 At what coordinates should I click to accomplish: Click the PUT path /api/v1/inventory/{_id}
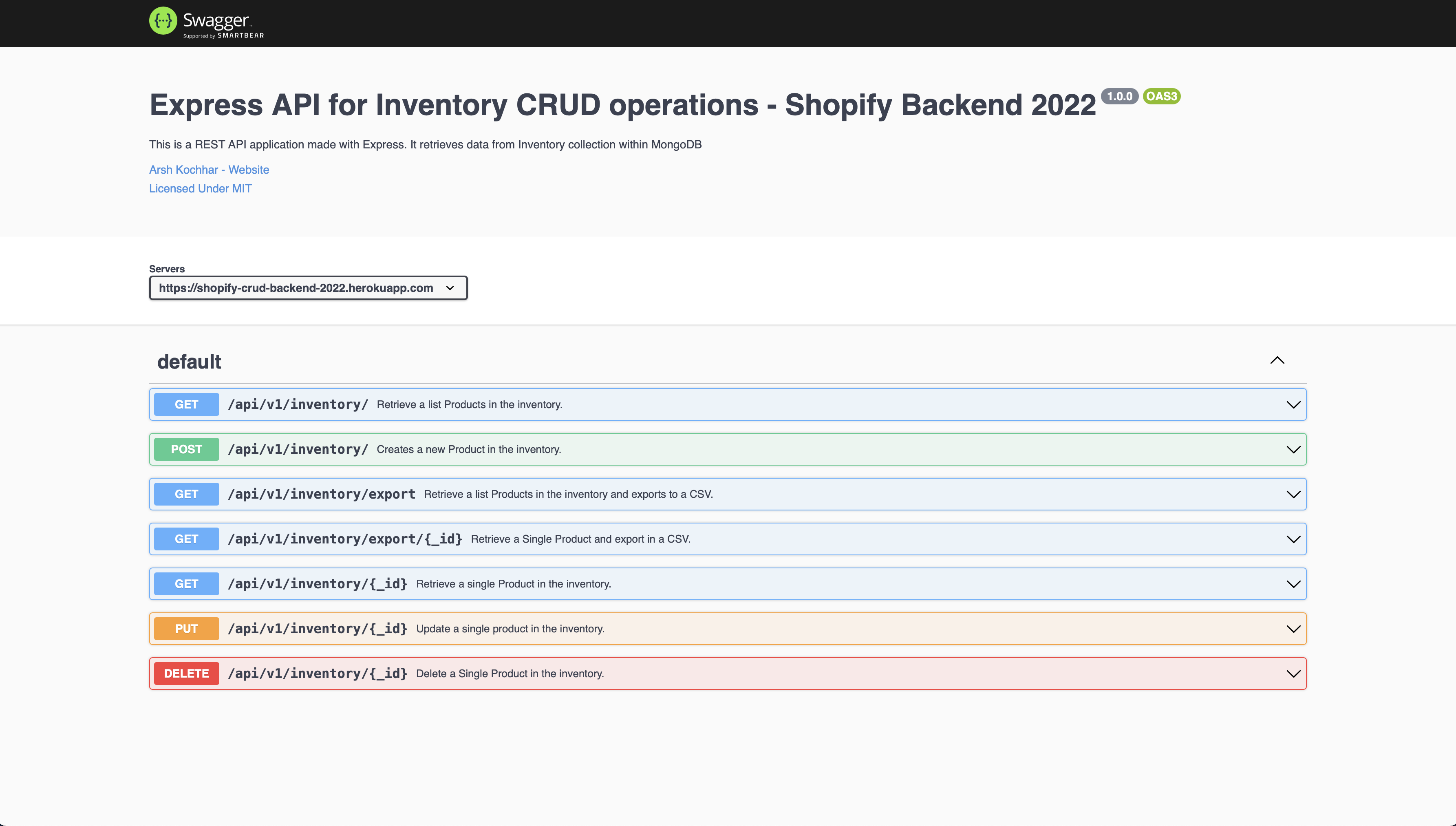[318, 629]
